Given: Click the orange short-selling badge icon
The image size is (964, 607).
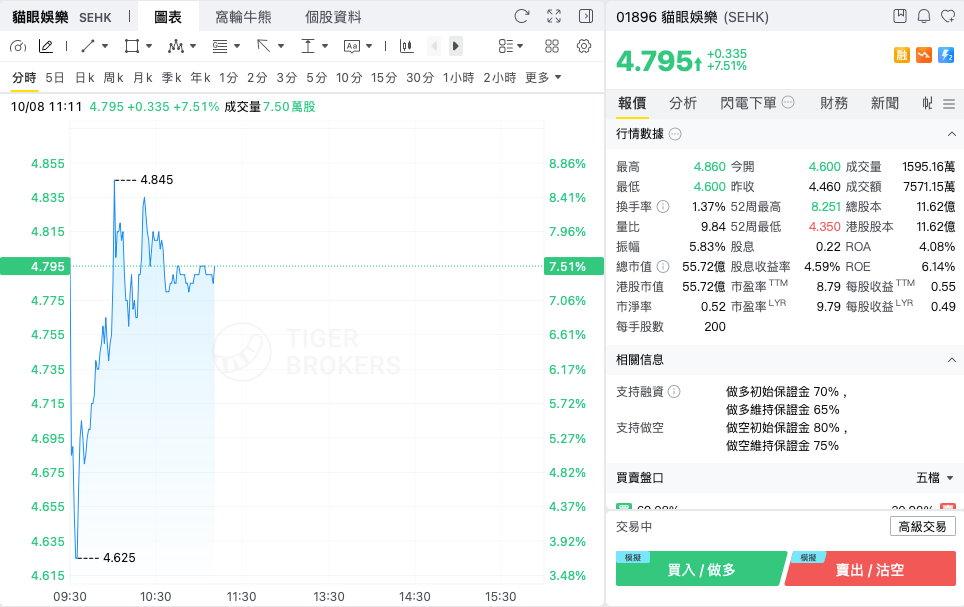Looking at the screenshot, I should pyautogui.click(x=923, y=55).
